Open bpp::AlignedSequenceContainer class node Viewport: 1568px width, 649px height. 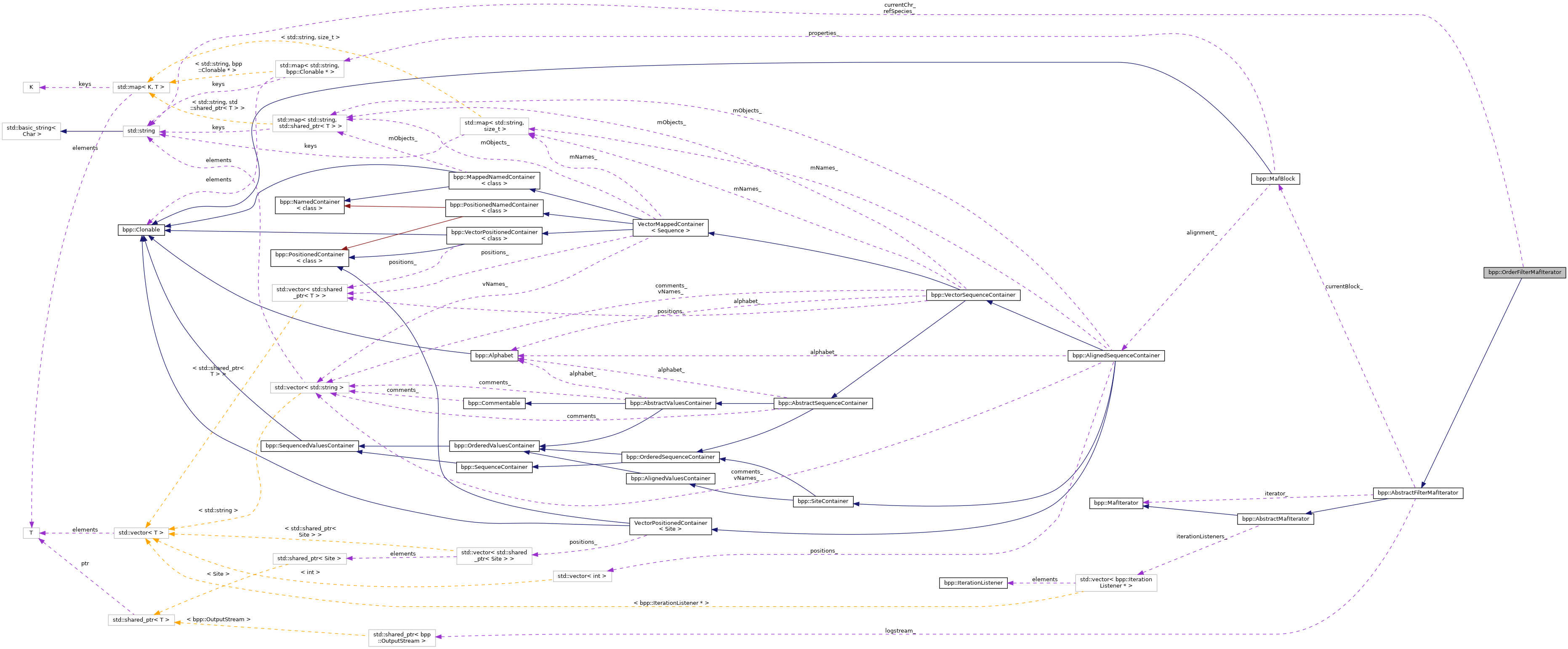pos(1115,356)
